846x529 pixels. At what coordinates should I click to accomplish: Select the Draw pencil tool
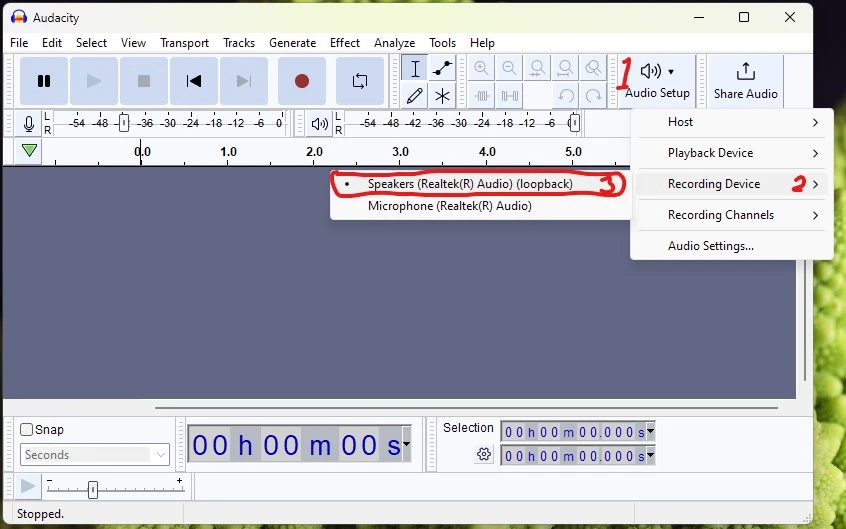415,96
